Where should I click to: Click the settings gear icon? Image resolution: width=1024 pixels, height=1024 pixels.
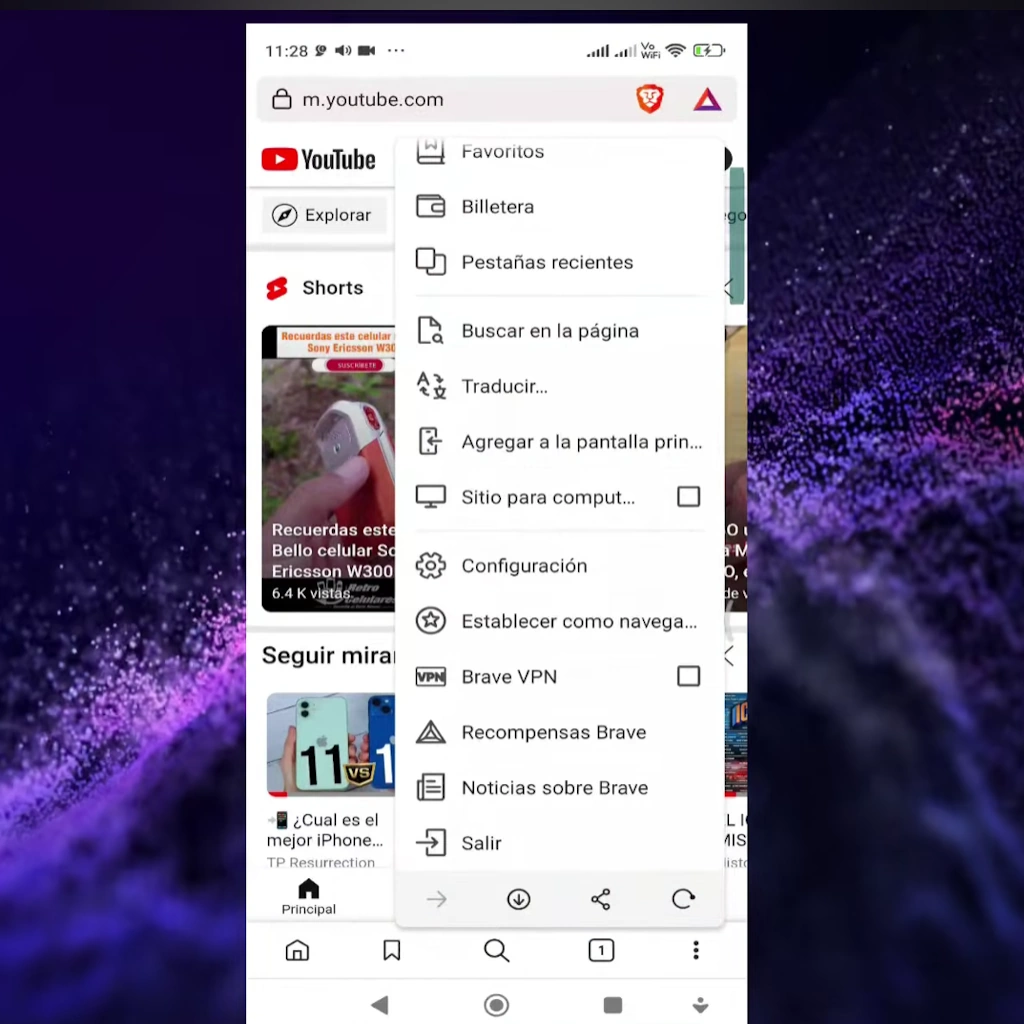click(430, 566)
